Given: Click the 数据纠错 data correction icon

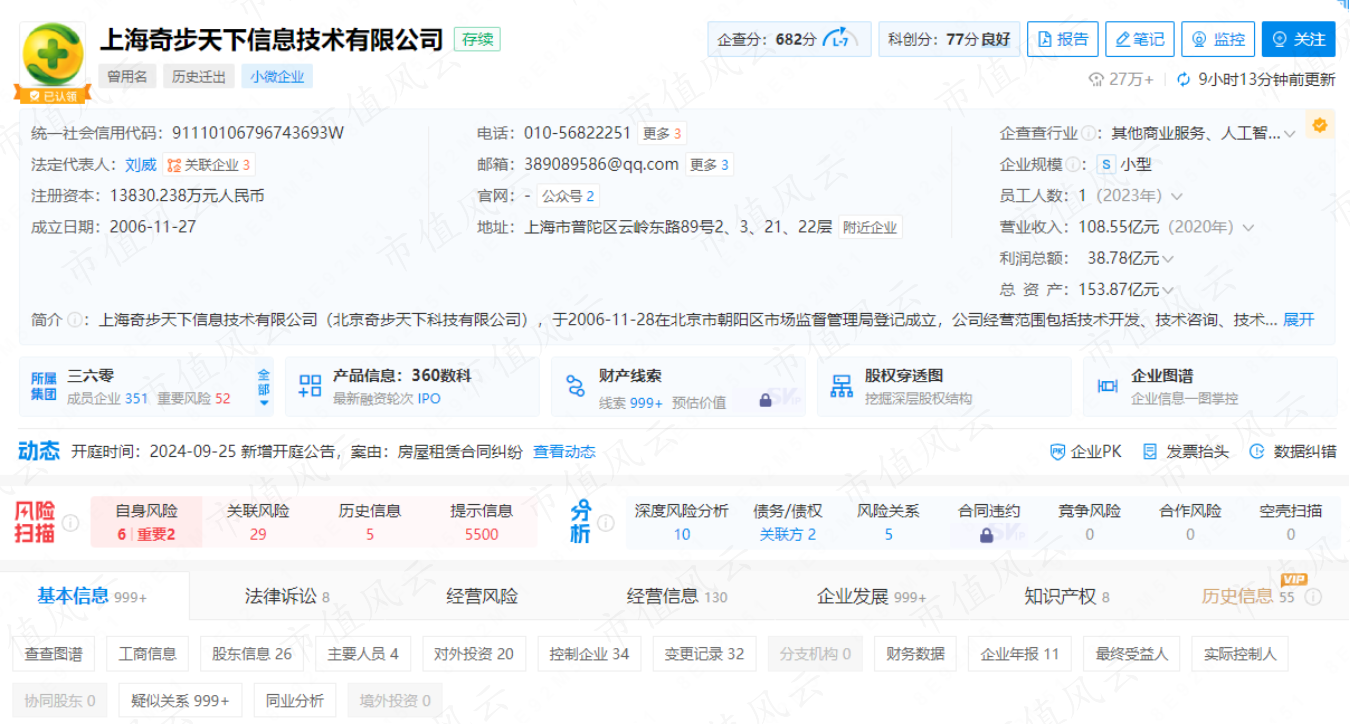Looking at the screenshot, I should pos(1257,452).
